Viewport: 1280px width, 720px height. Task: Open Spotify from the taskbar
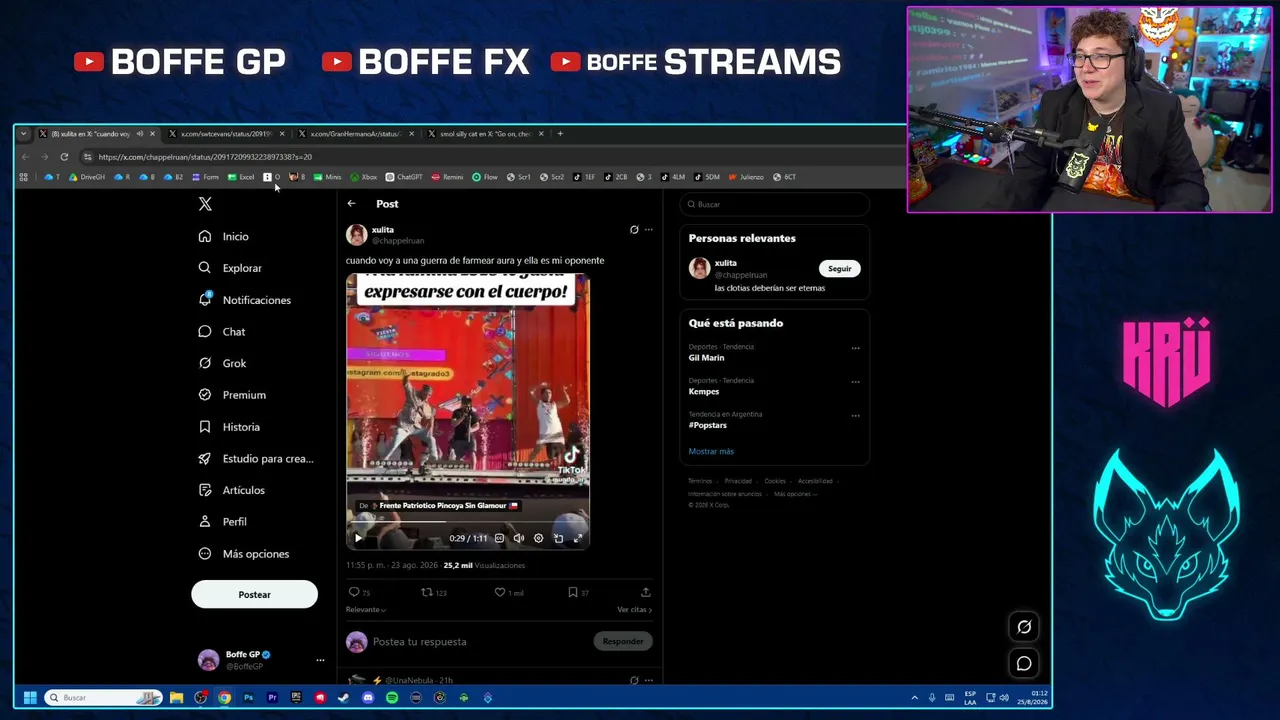pyautogui.click(x=392, y=698)
